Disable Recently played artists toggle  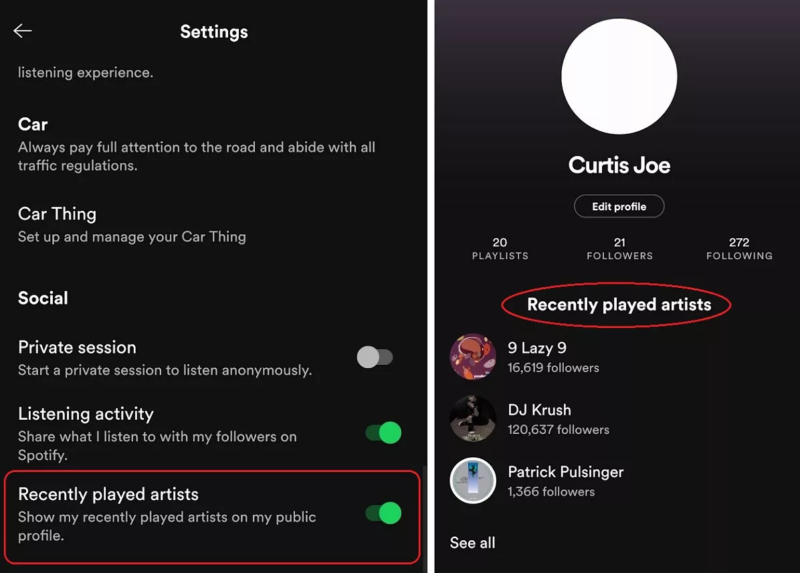click(x=384, y=513)
